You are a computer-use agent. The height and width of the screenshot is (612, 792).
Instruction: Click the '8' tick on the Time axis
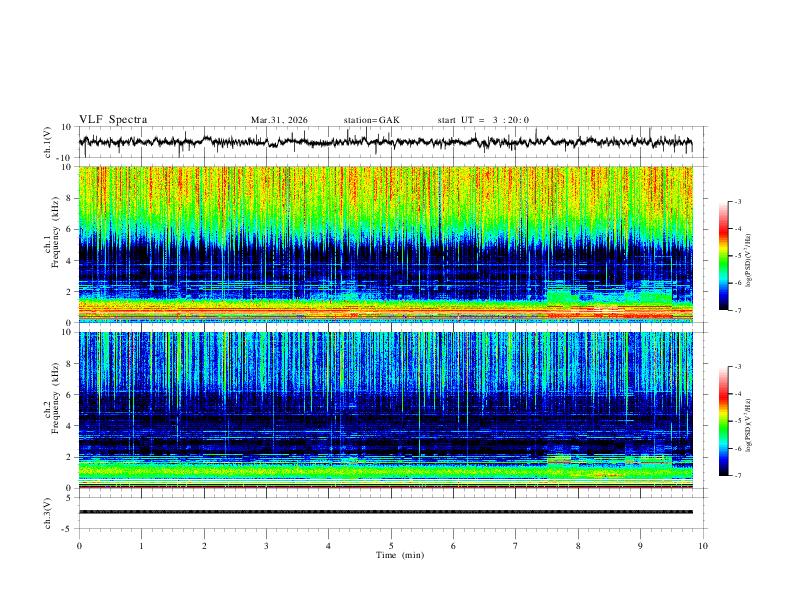(x=578, y=546)
